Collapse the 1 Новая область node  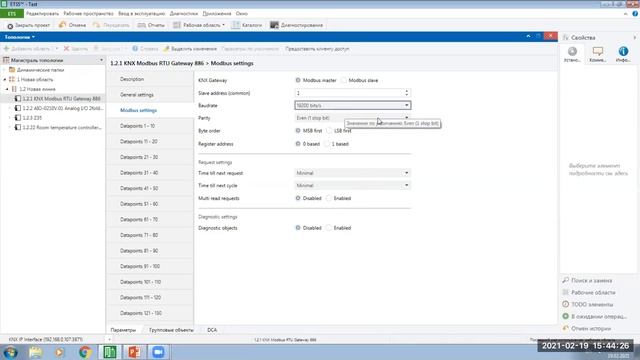coord(4,80)
